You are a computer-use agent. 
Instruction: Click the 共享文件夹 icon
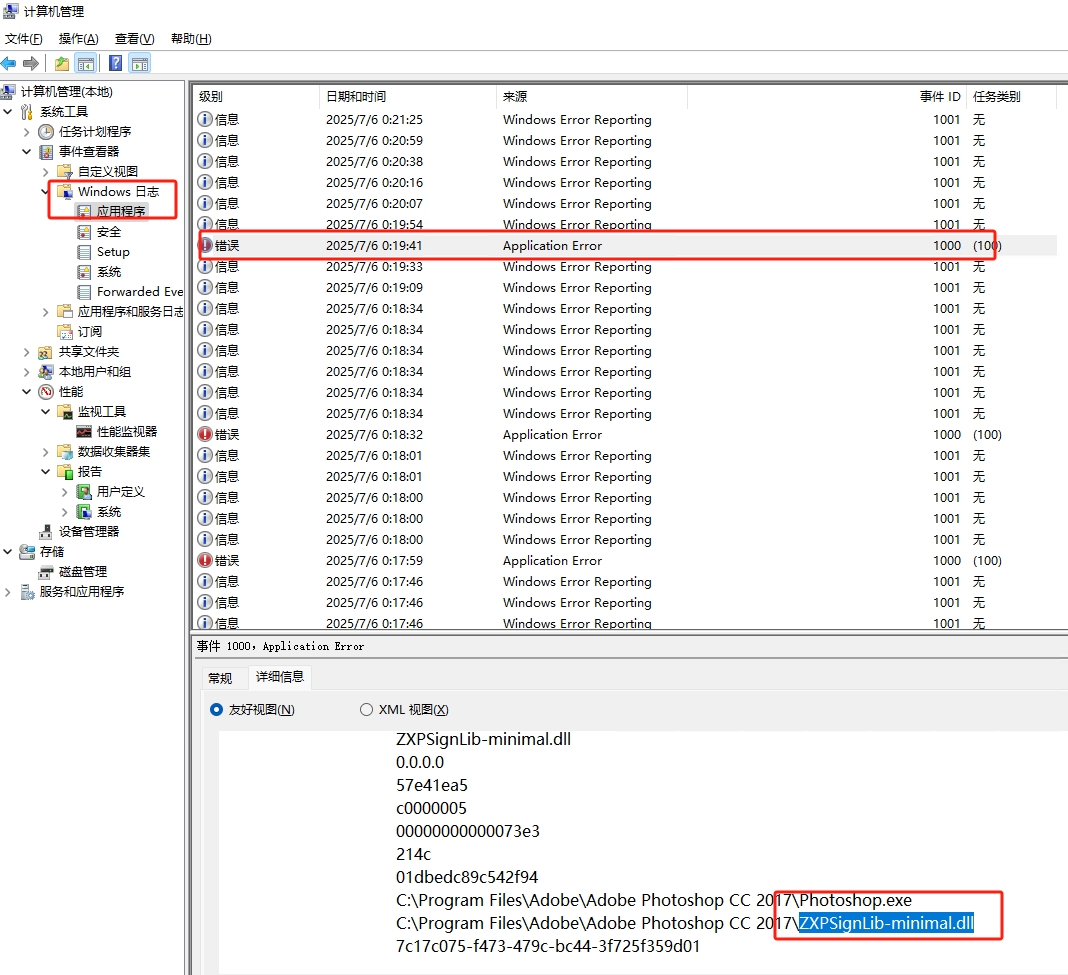[46, 352]
